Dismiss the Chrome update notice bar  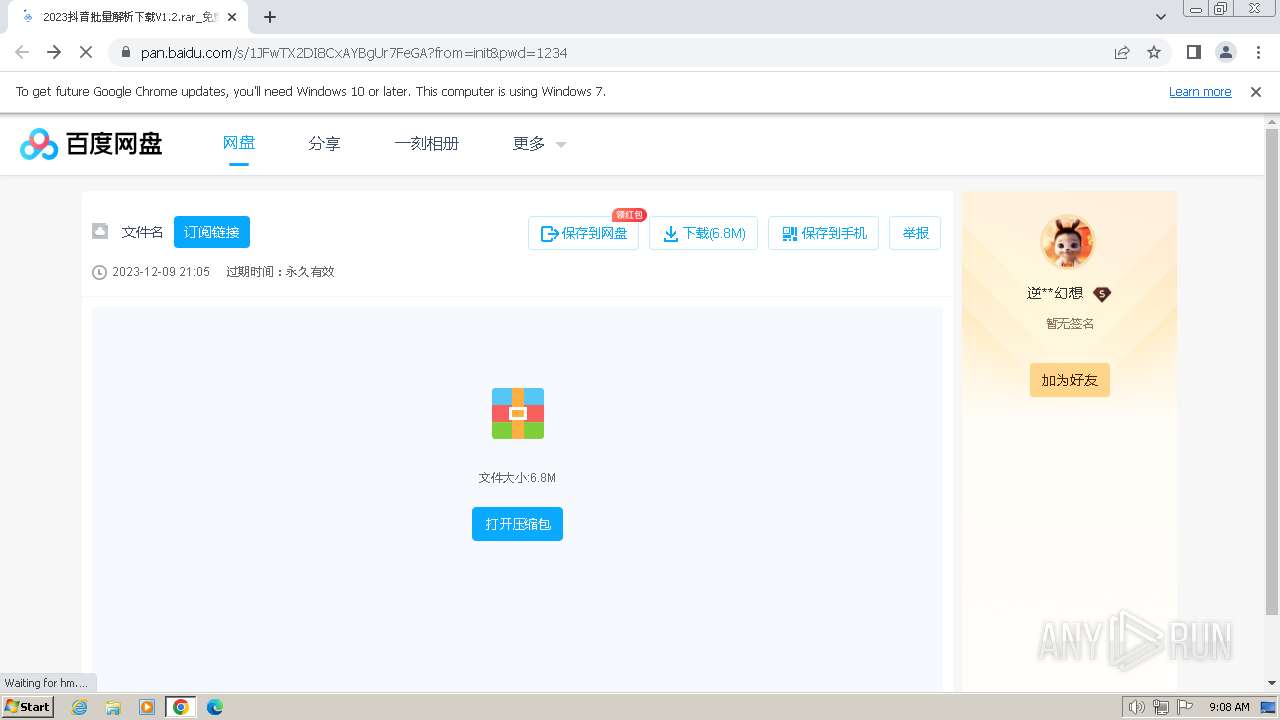[x=1256, y=91]
